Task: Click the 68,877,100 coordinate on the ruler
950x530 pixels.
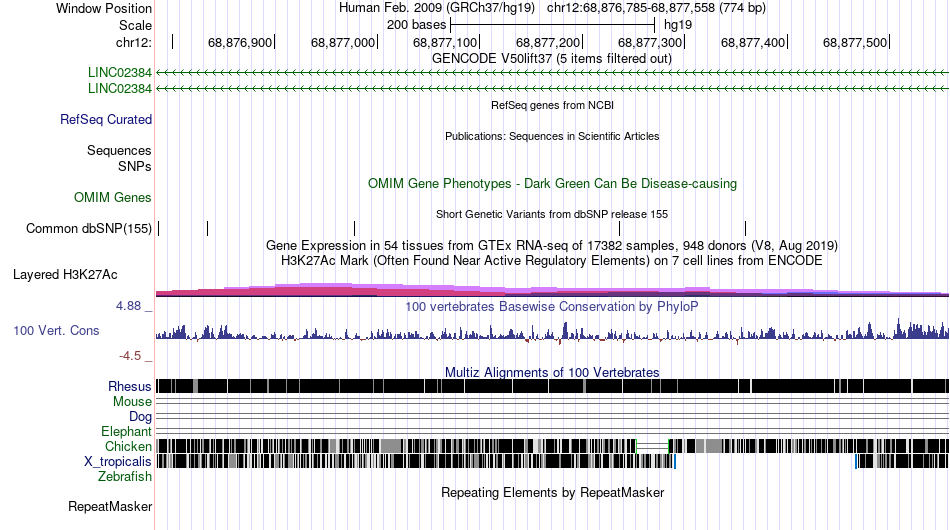Action: click(x=445, y=42)
